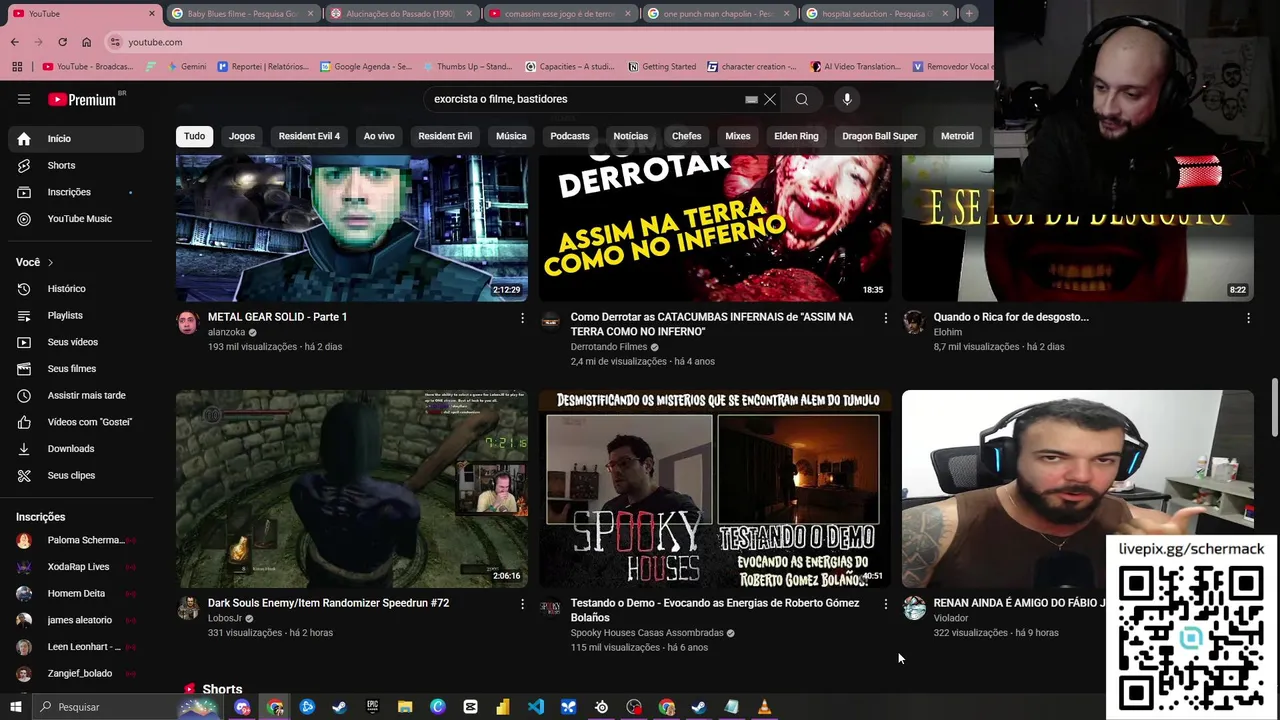
Task: Play Dark Souls Randomizer Speedrun thumbnail
Action: pos(352,489)
